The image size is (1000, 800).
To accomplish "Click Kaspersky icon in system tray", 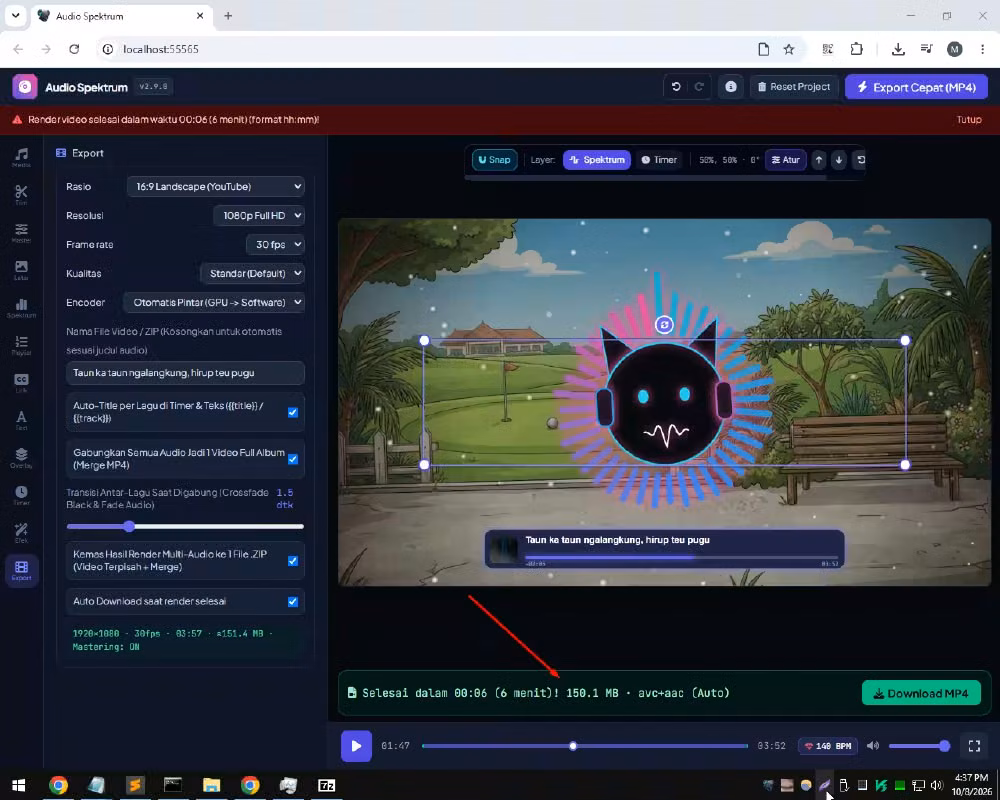I will 881,785.
